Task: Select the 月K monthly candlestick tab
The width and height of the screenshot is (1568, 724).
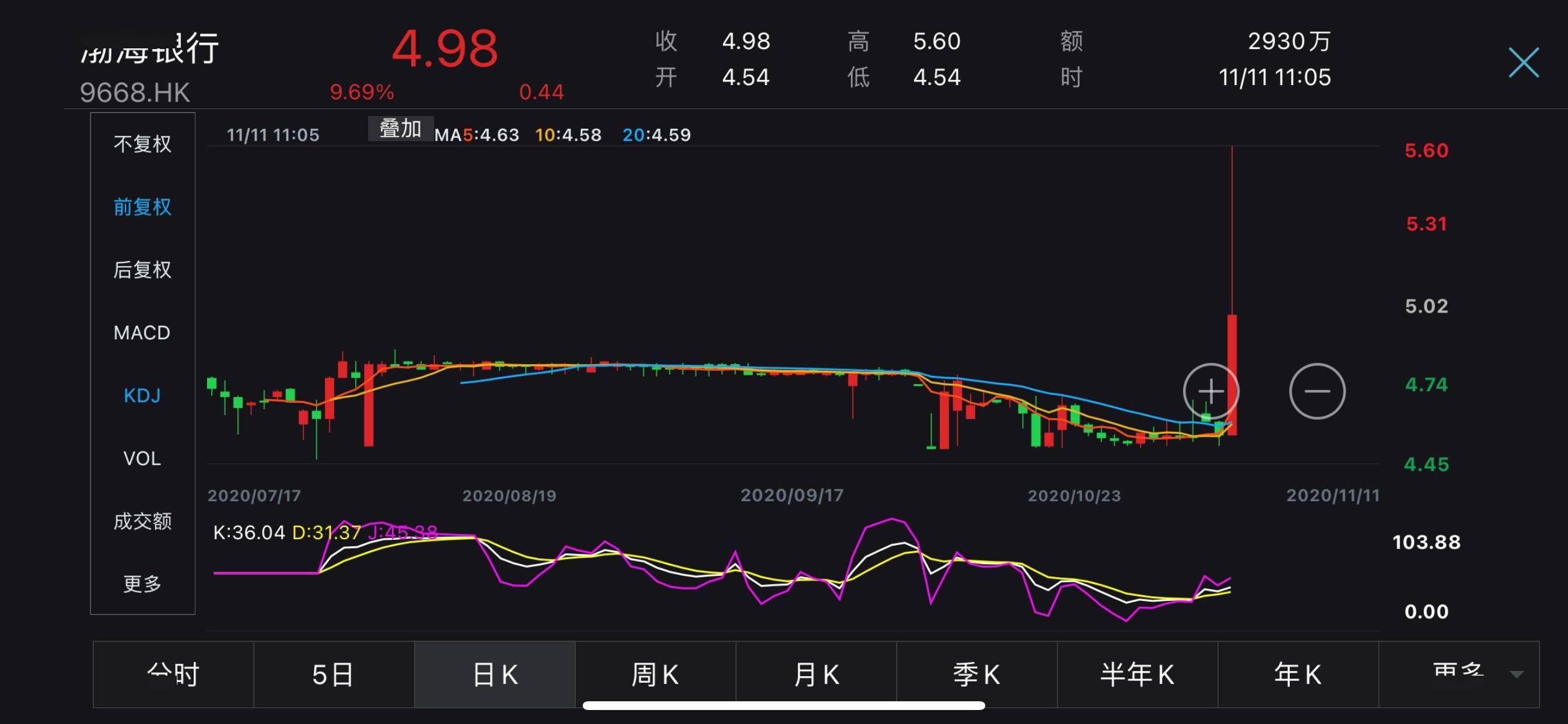Action: [x=816, y=674]
